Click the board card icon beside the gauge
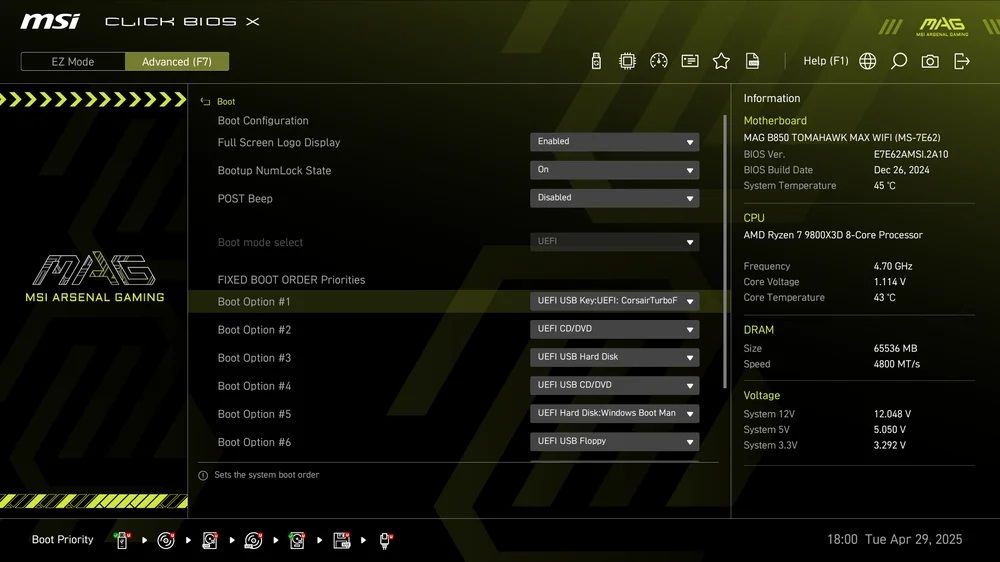 pyautogui.click(x=689, y=61)
